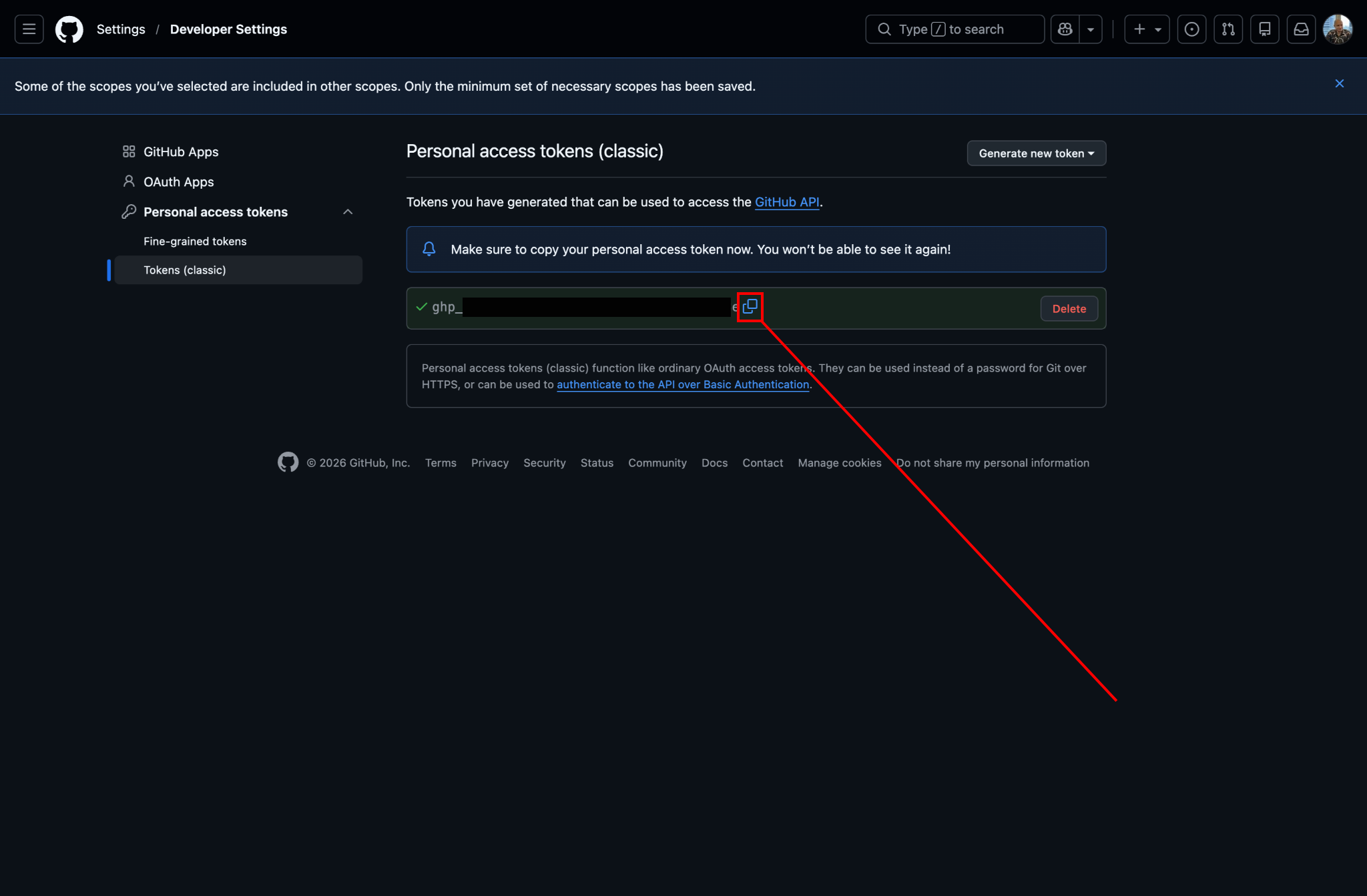
Task: Open the Repositories icon in header
Action: (x=1264, y=29)
